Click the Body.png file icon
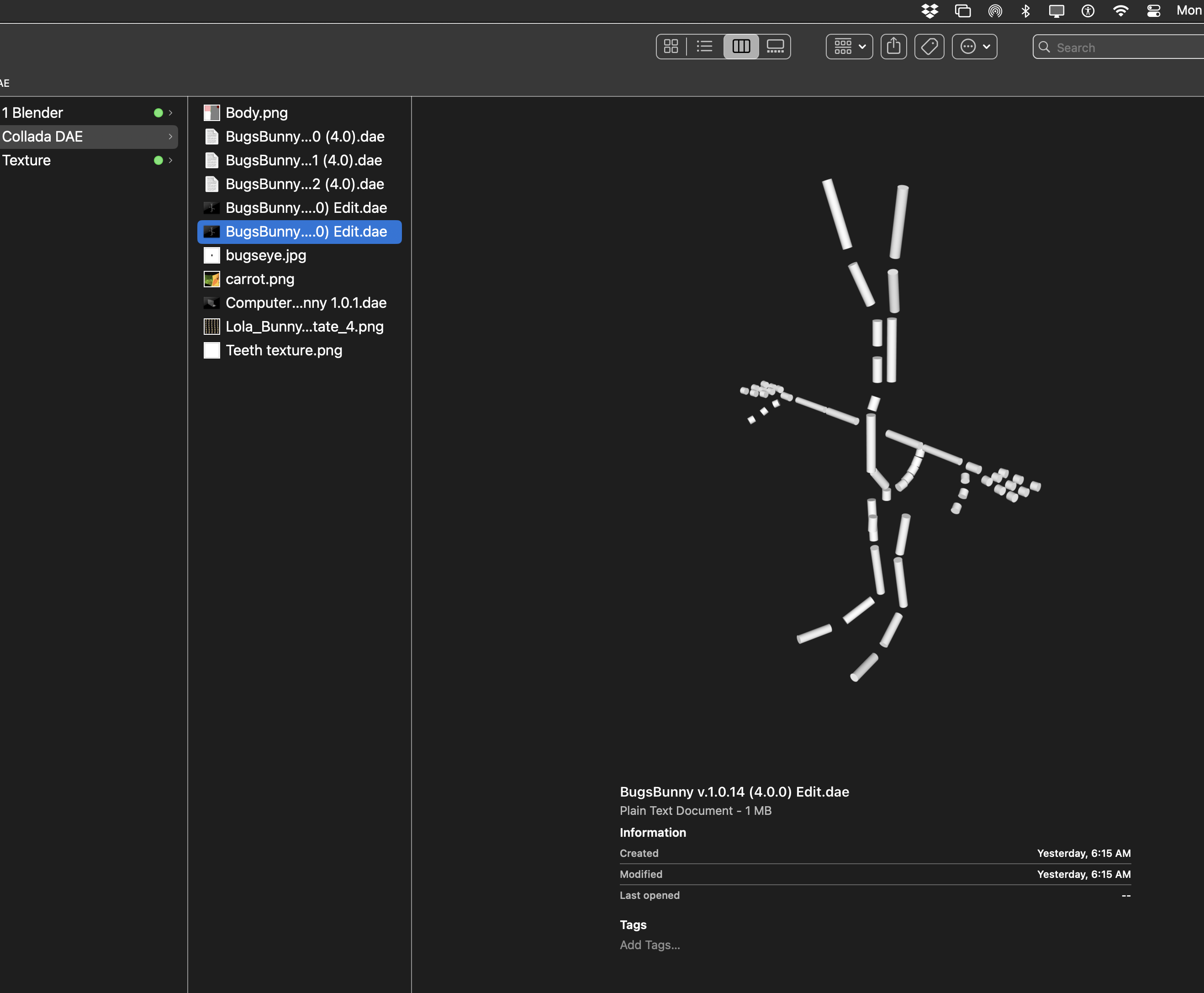The width and height of the screenshot is (1204, 993). [211, 113]
